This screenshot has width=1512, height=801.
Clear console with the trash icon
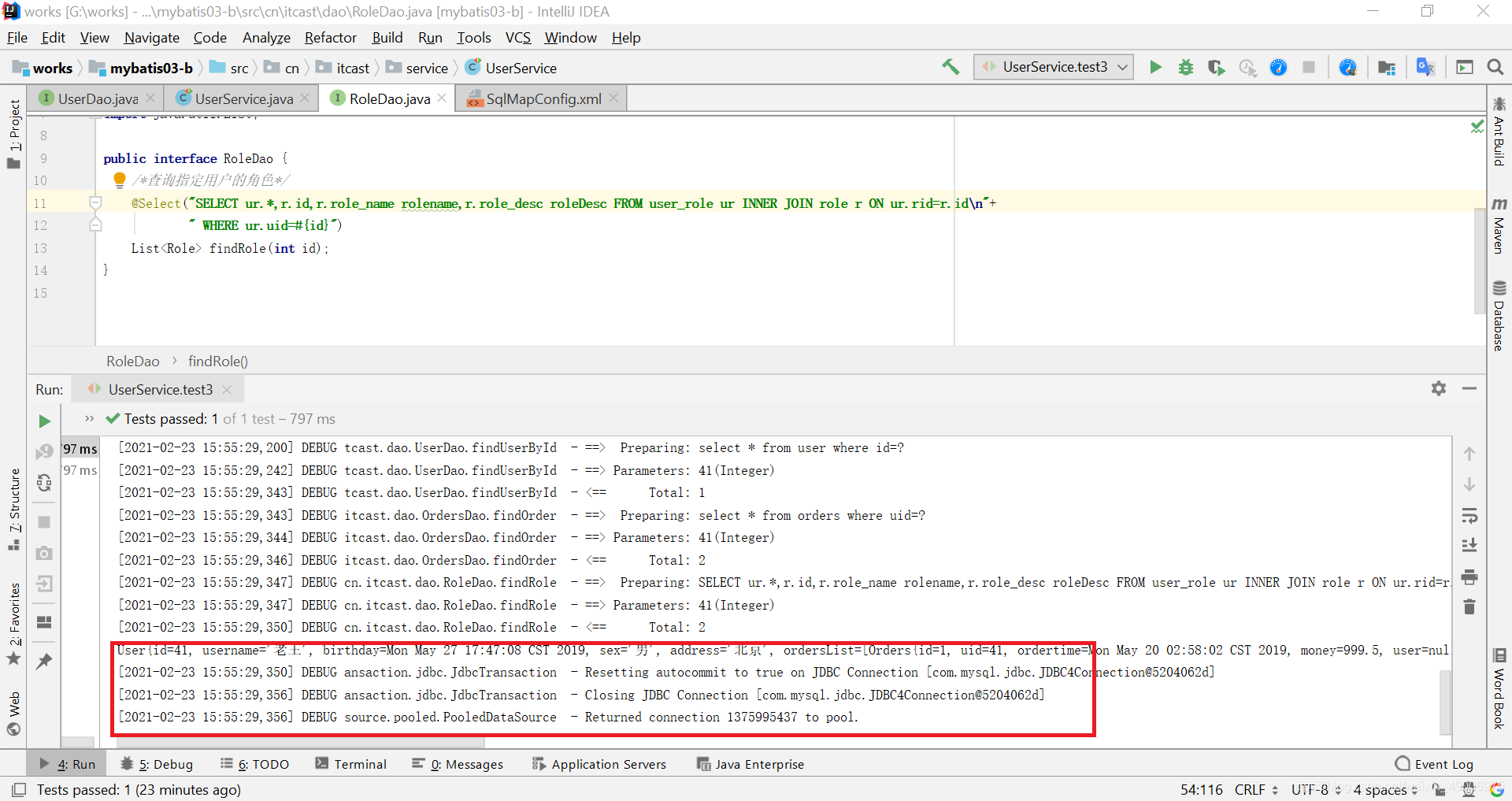pyautogui.click(x=1469, y=606)
